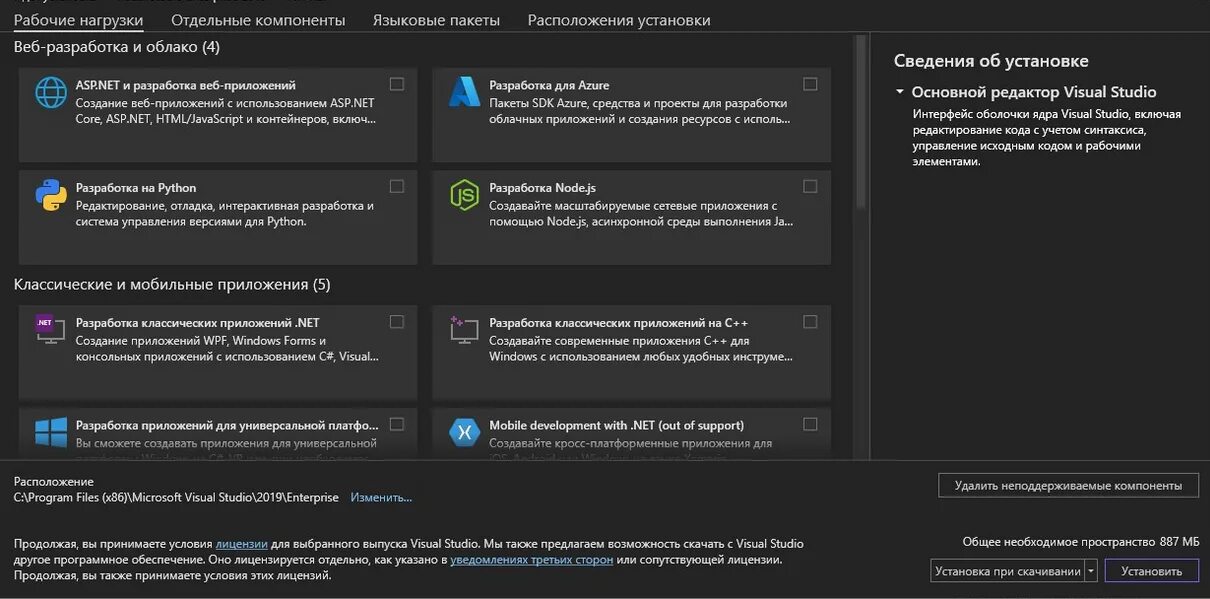Enable the ASP.NET web development workload checkbox
This screenshot has width=1210, height=599.
(397, 84)
